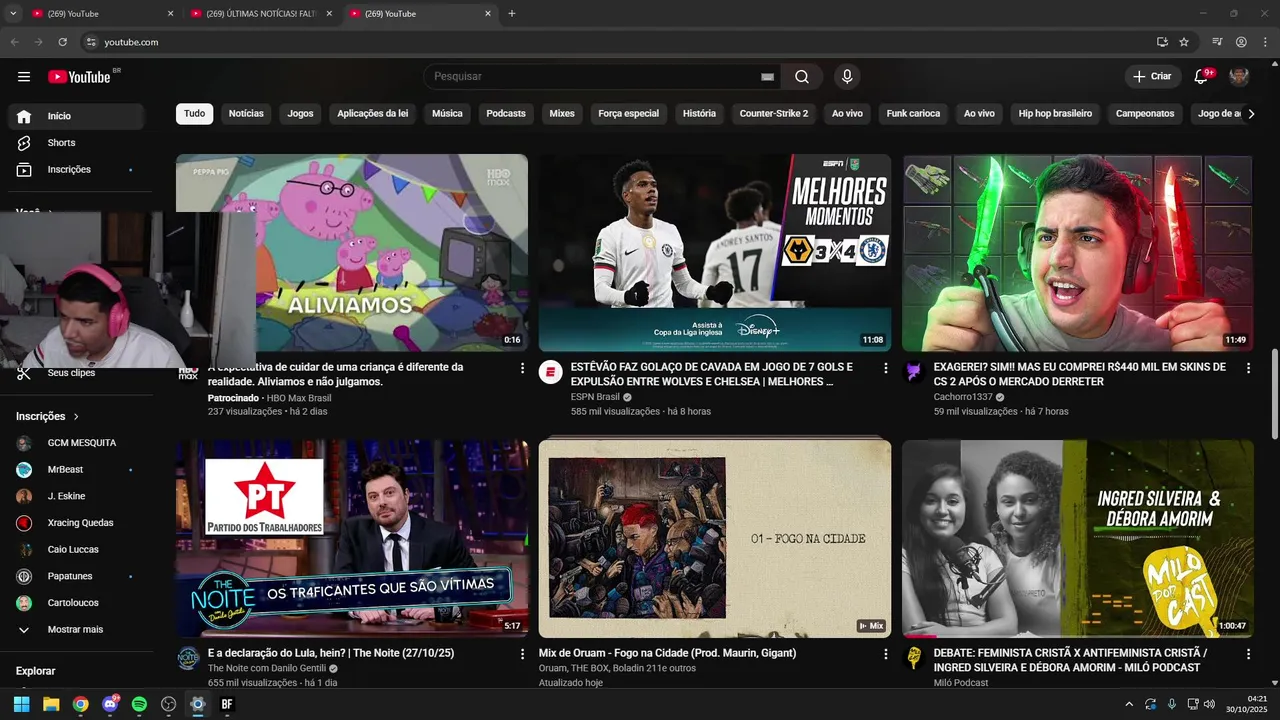
Task: Open the more options menu for The Noite video
Action: [522, 654]
